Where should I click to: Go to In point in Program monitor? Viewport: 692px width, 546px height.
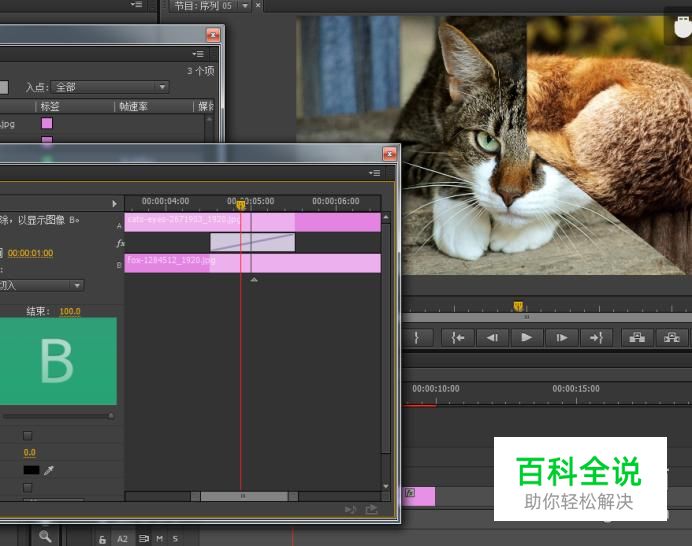[458, 338]
